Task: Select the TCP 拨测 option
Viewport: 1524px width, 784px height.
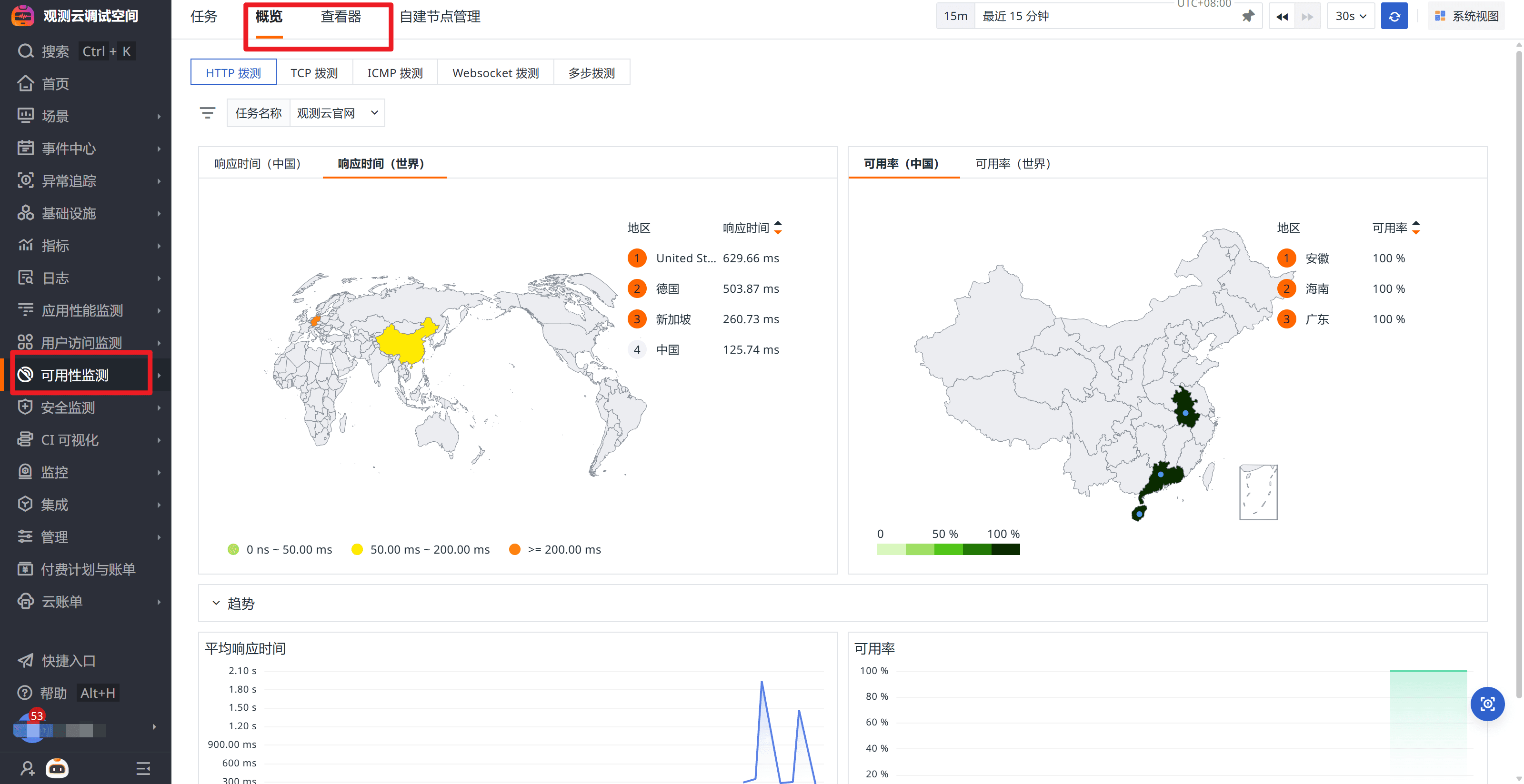Action: pos(314,73)
